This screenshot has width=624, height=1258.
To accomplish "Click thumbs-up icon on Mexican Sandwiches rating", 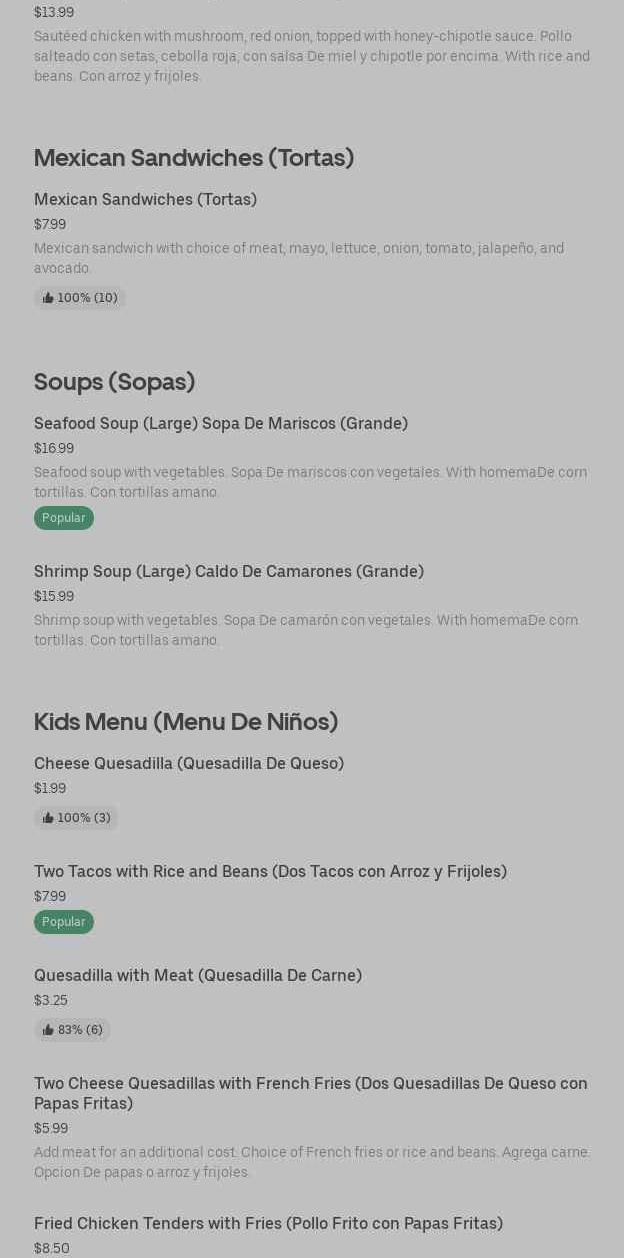I will point(48,298).
